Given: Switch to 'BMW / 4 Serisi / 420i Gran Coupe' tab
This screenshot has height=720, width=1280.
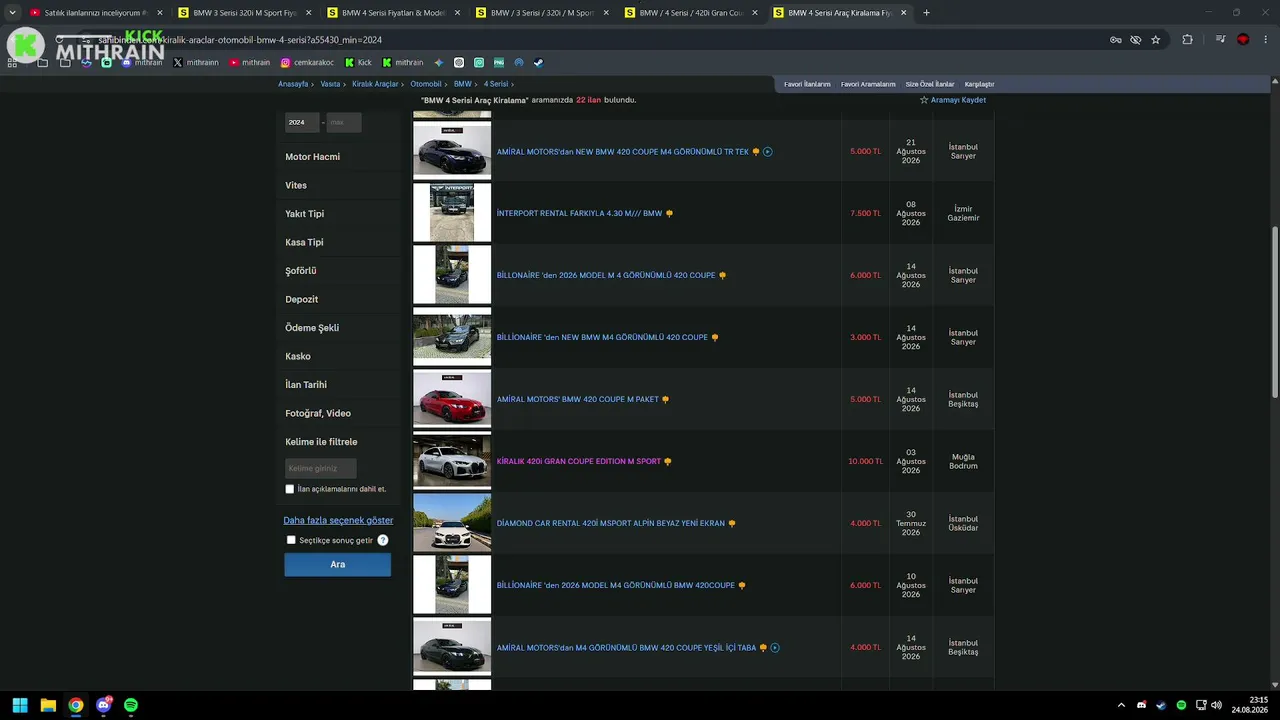Looking at the screenshot, I should 691,13.
